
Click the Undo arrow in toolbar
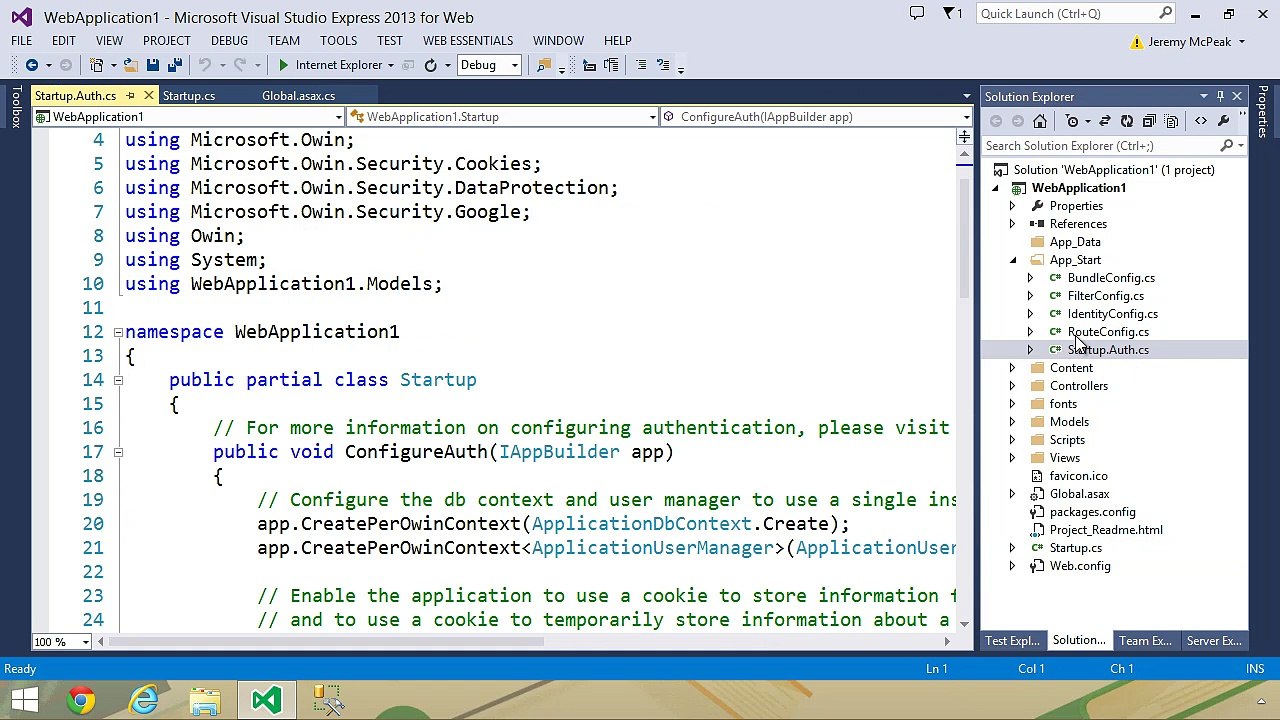click(x=204, y=65)
